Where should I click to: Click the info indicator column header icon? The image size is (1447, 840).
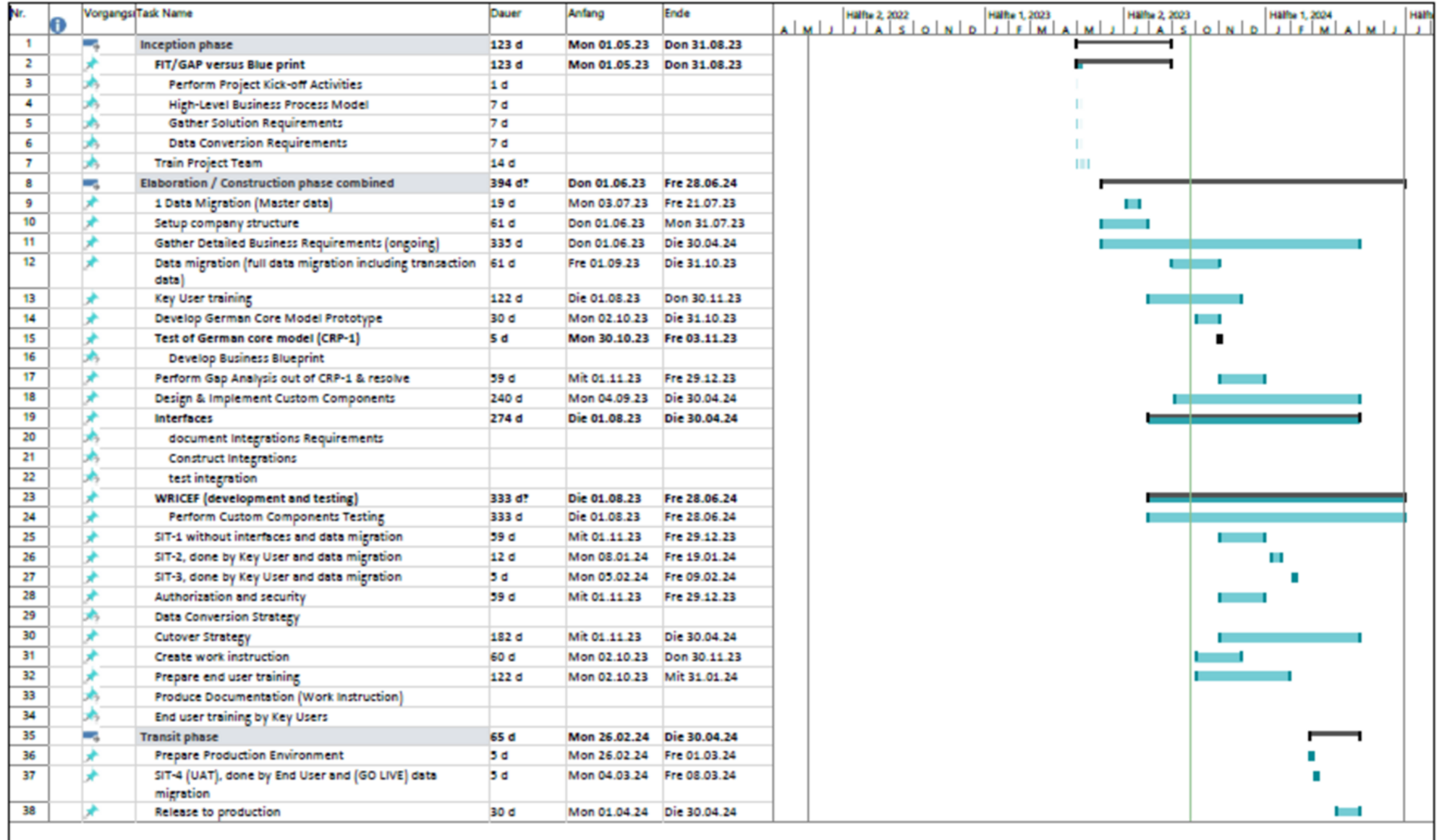coord(58,25)
